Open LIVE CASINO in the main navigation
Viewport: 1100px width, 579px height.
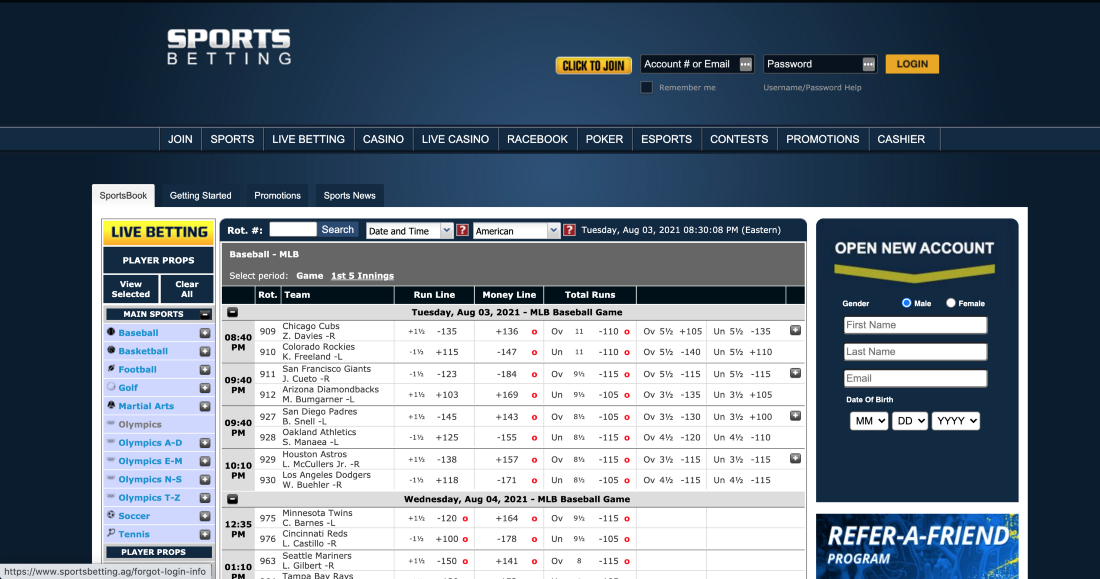[455, 139]
